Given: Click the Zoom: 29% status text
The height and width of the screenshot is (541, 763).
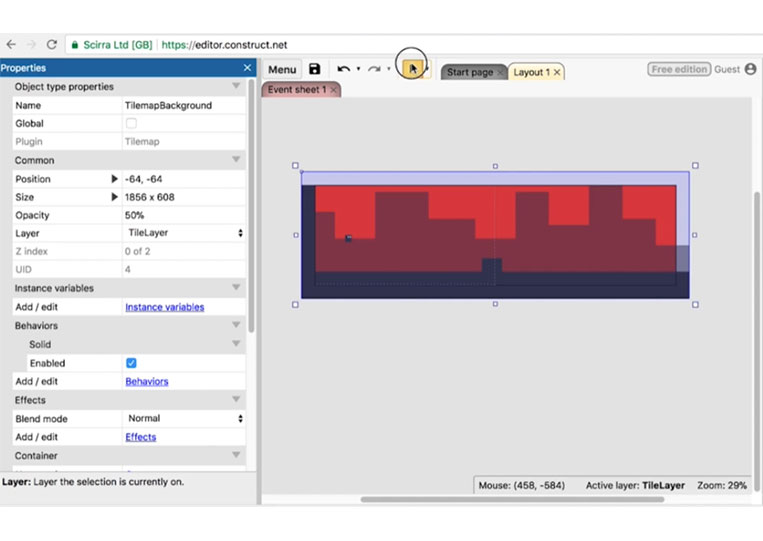Looking at the screenshot, I should [722, 486].
